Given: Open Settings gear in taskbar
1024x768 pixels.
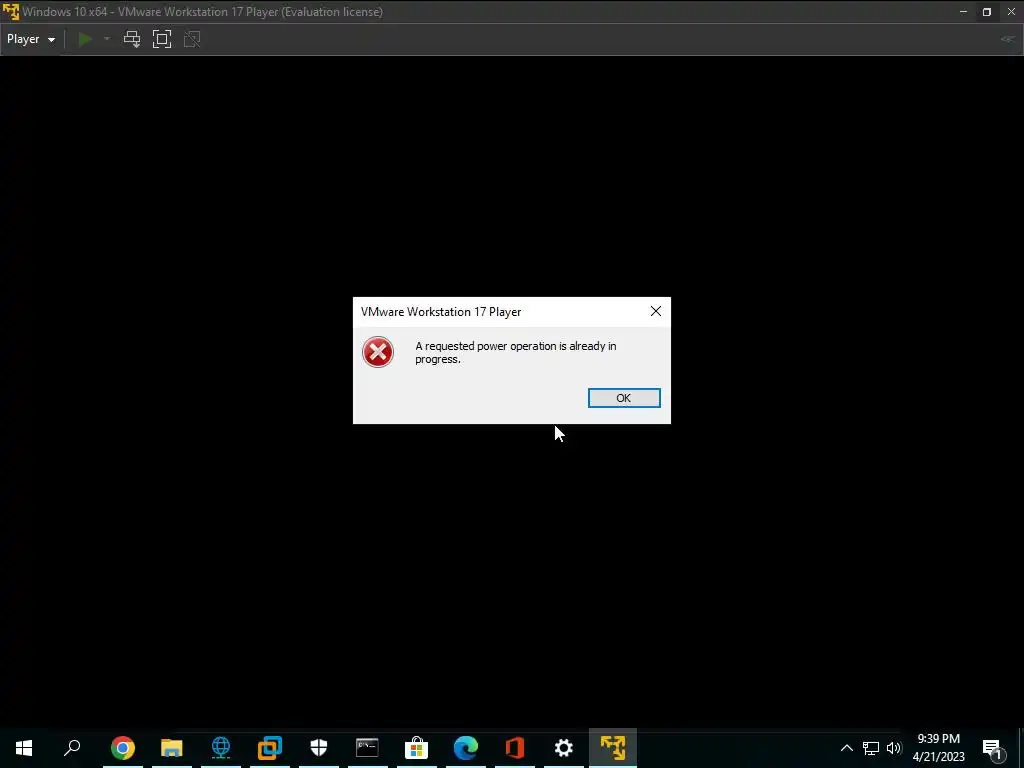Looking at the screenshot, I should point(564,748).
